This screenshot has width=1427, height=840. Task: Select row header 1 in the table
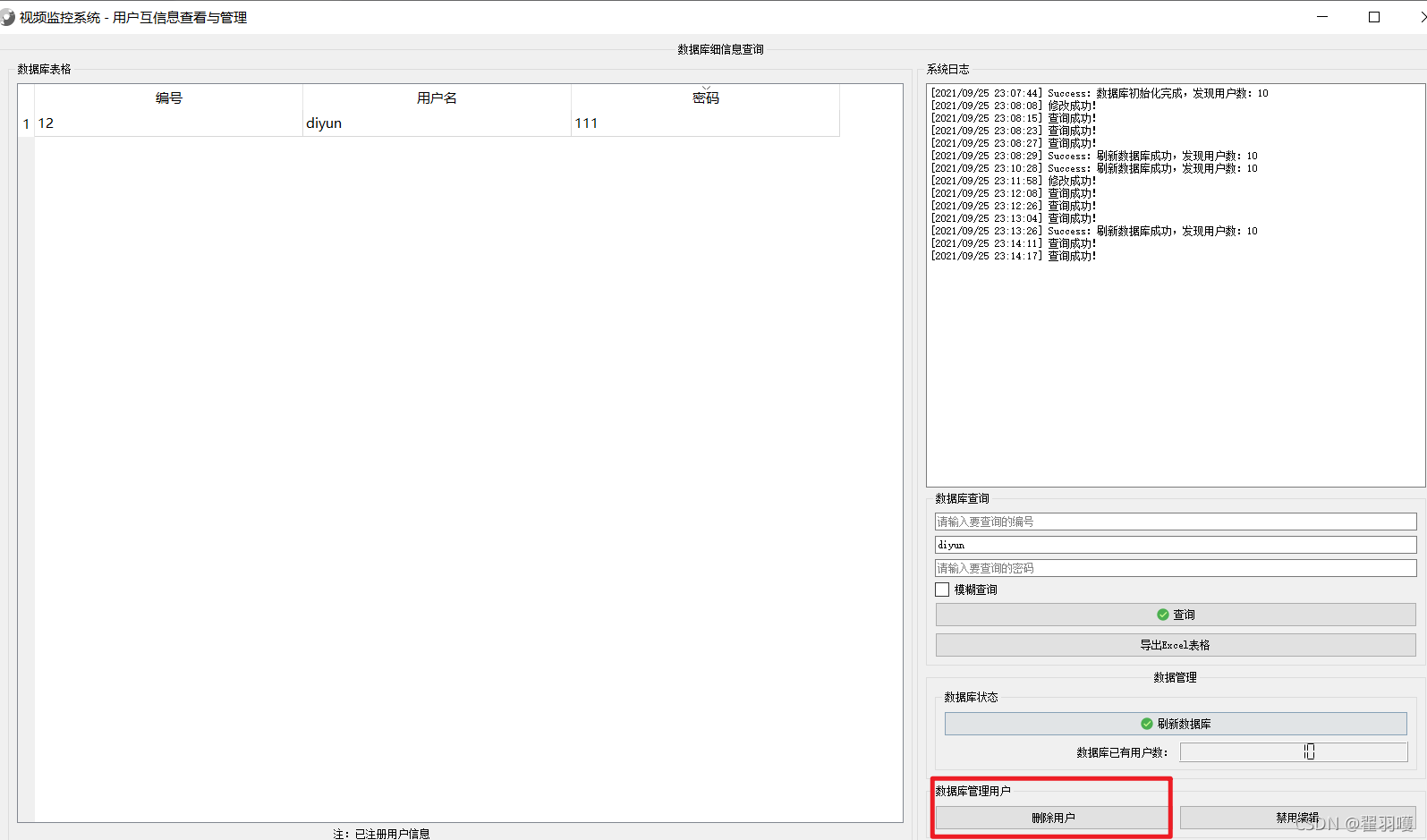coord(26,123)
